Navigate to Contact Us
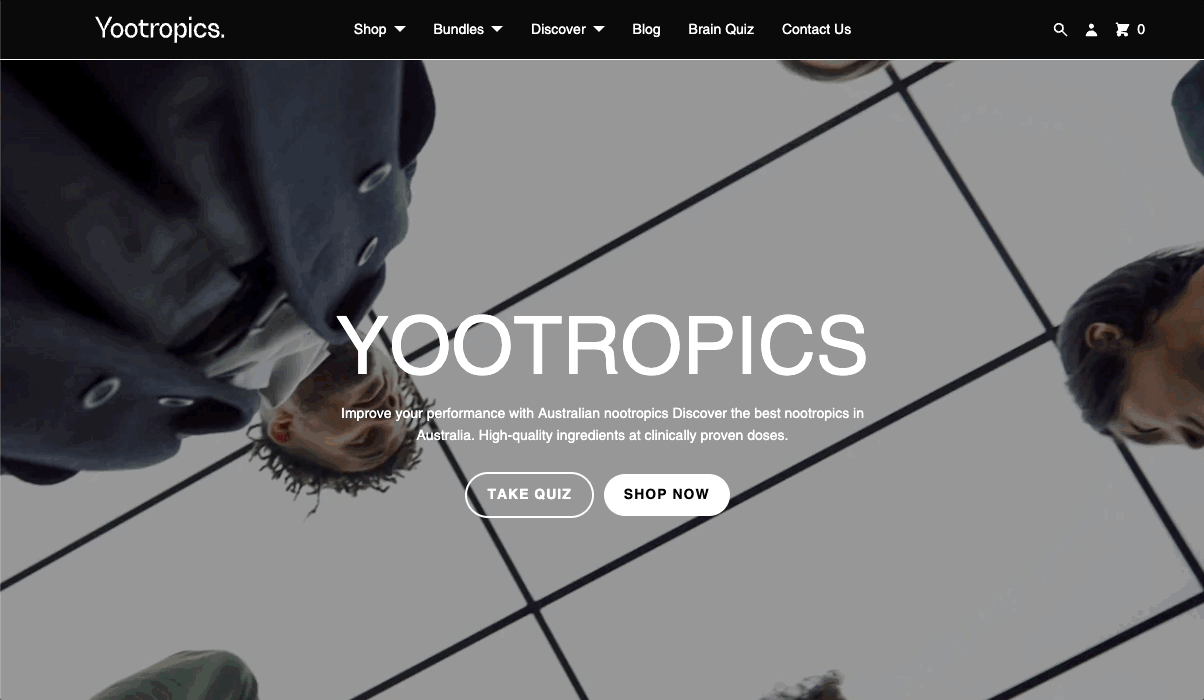The height and width of the screenshot is (700, 1204). [x=816, y=29]
